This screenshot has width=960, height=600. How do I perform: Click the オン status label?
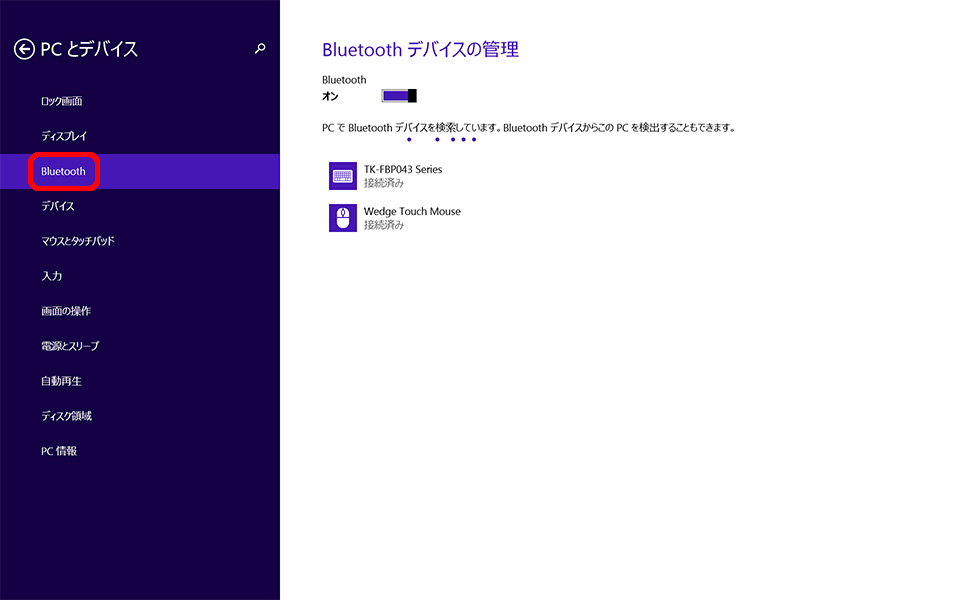(x=330, y=96)
